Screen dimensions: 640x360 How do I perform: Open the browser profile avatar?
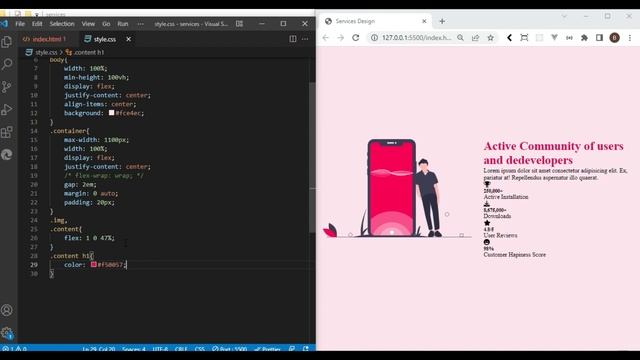tap(614, 38)
